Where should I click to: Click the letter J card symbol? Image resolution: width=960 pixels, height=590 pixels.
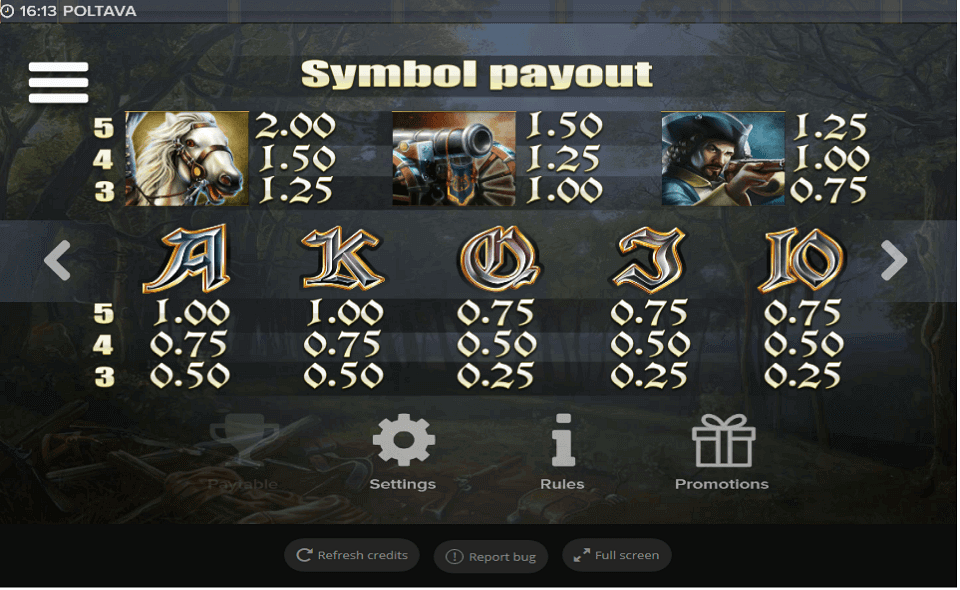point(649,259)
